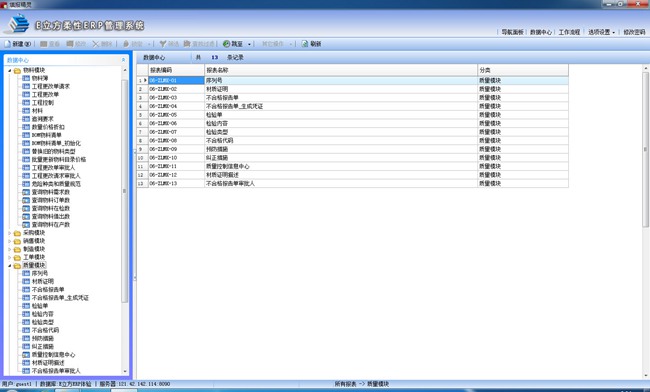This screenshot has height=392, width=650.
Task: Click the 检验单 cell in table row 5
Action: (341, 115)
